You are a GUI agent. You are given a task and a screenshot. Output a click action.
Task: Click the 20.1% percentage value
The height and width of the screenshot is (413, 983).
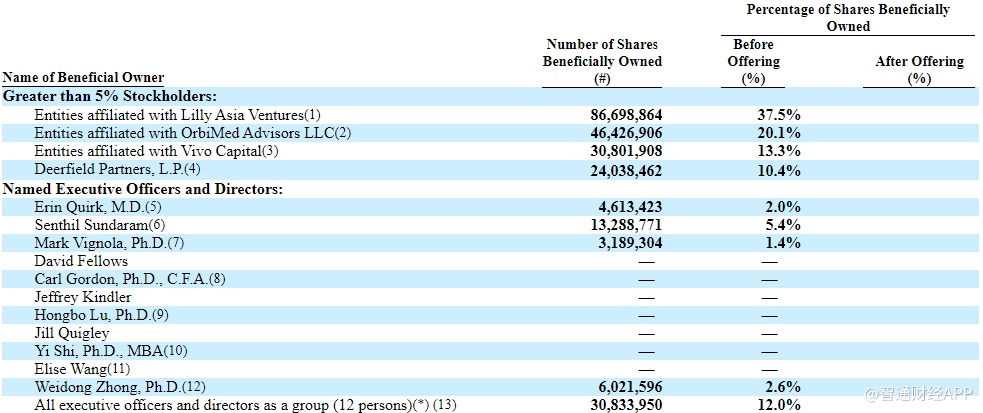click(779, 133)
